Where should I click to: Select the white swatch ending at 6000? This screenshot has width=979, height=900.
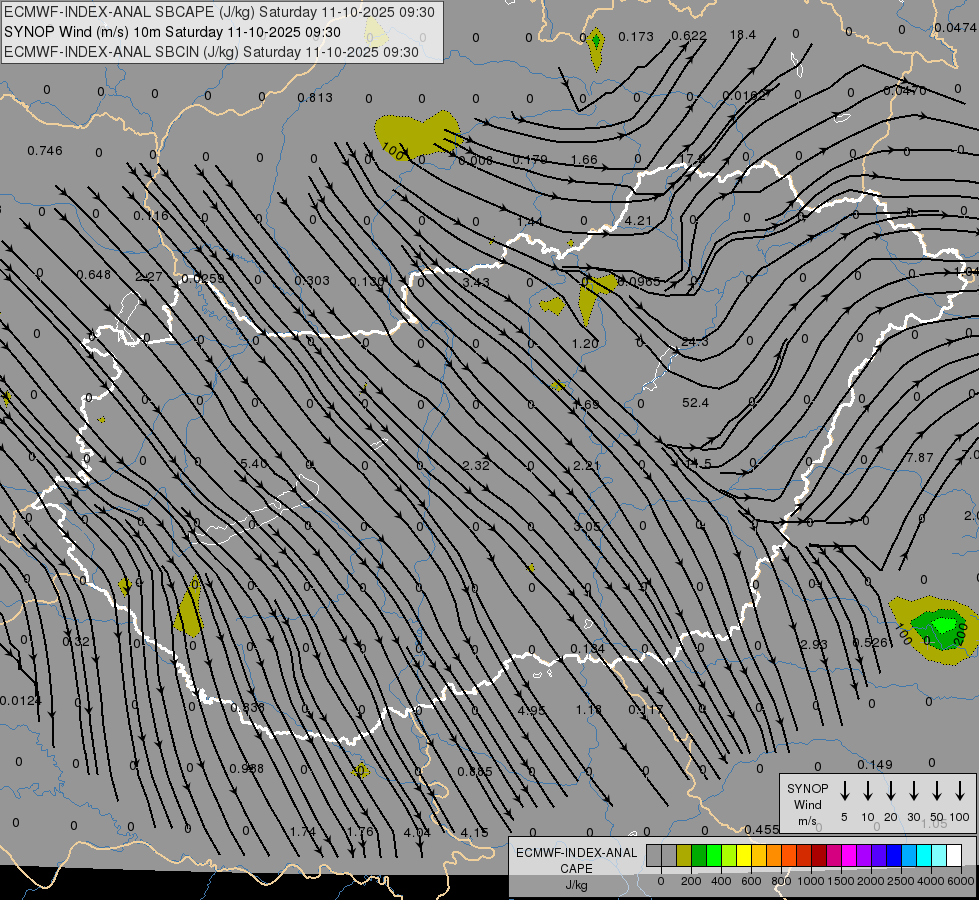953,856
